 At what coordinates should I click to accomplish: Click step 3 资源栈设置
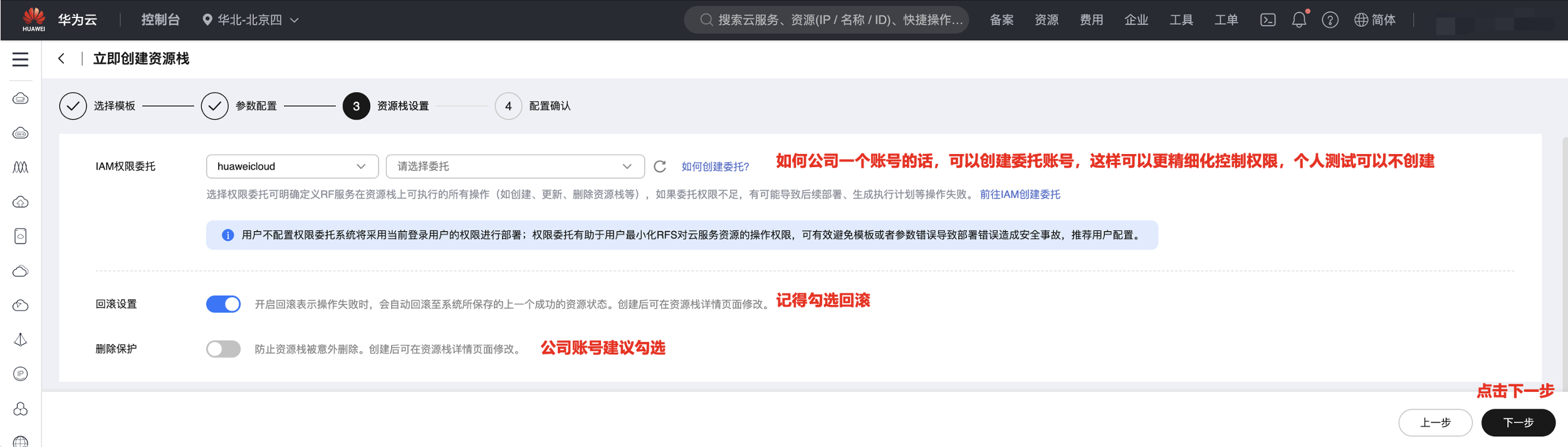pyautogui.click(x=386, y=106)
